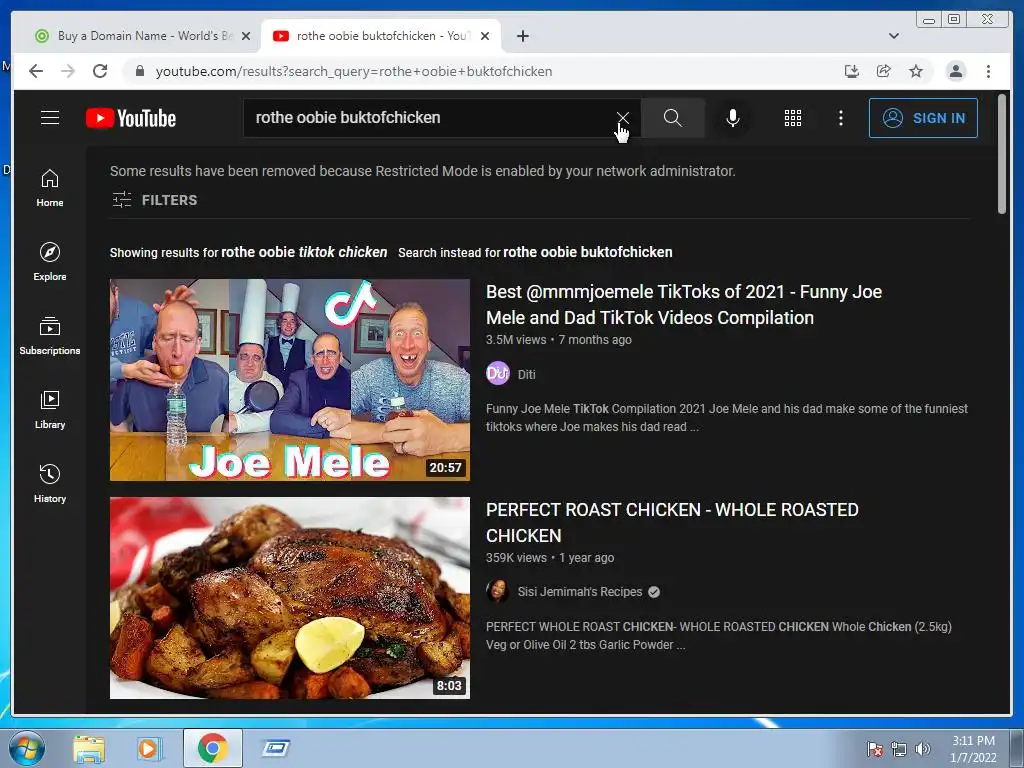1024x768 pixels.
Task: Click the Chrome taskbar icon
Action: [x=212, y=748]
